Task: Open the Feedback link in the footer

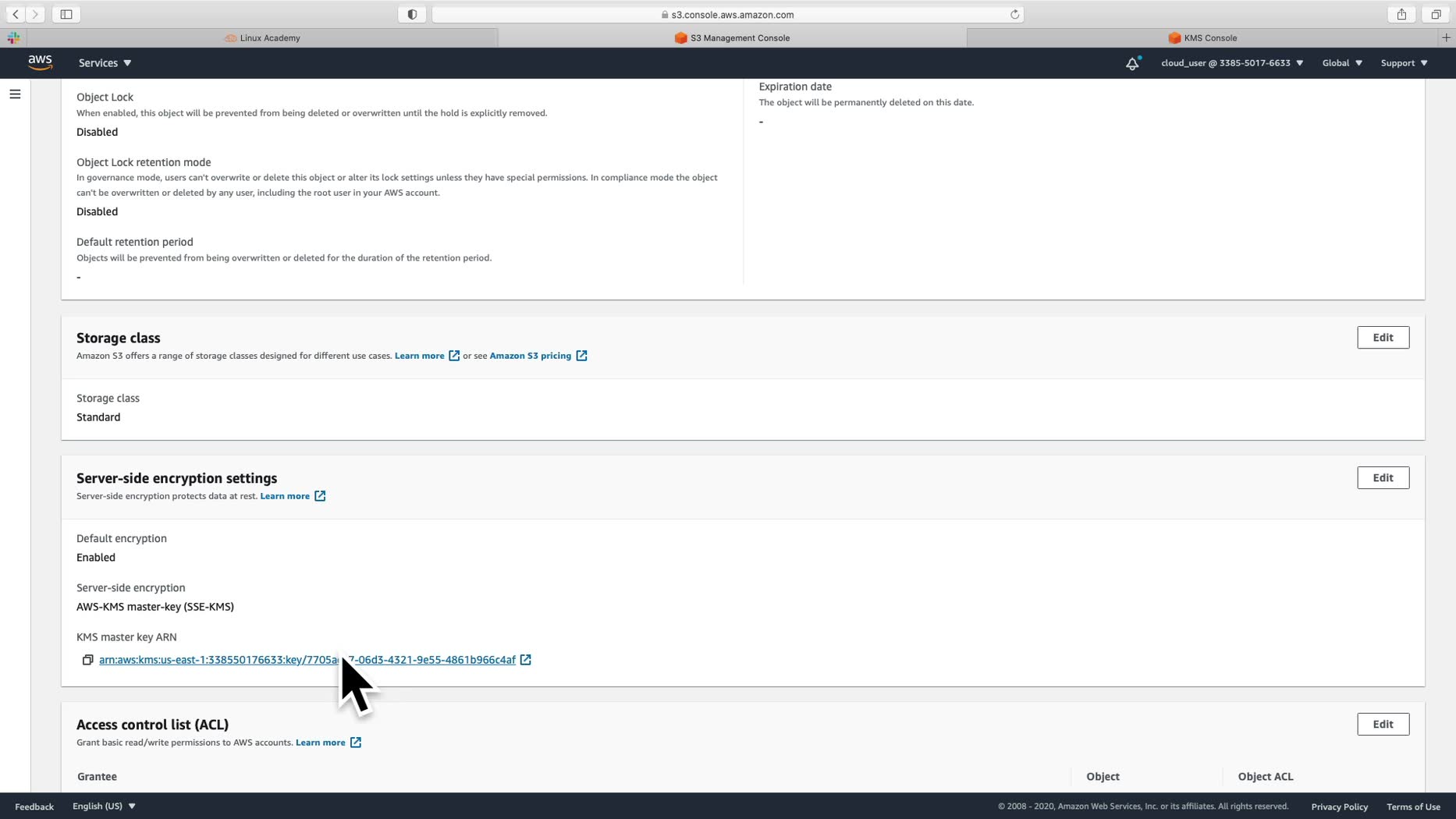Action: [34, 807]
